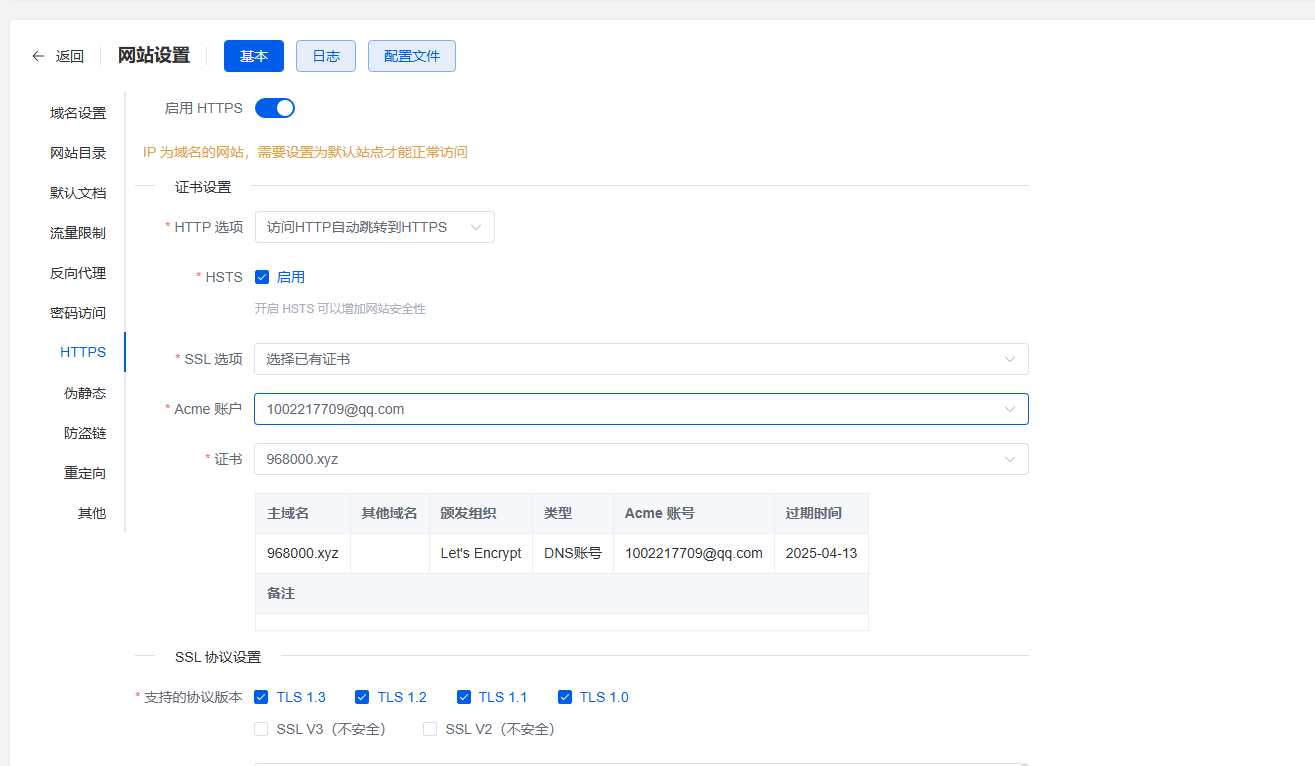Open the 日志 tab button

tap(326, 56)
